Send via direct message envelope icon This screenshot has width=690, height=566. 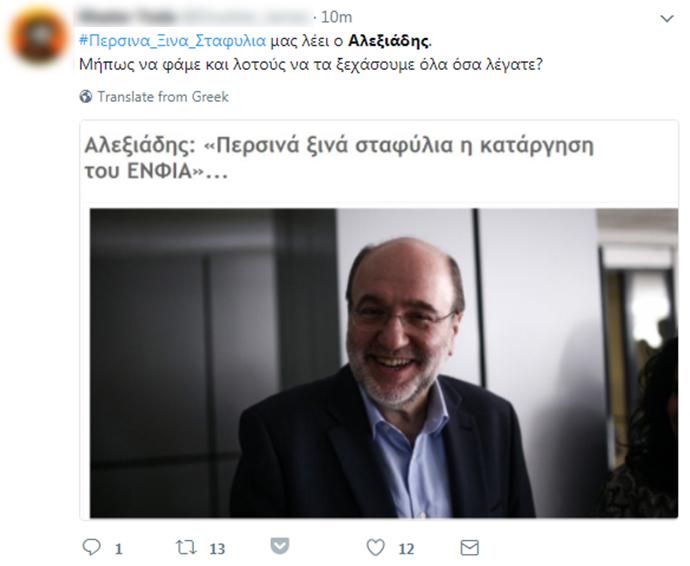(470, 548)
